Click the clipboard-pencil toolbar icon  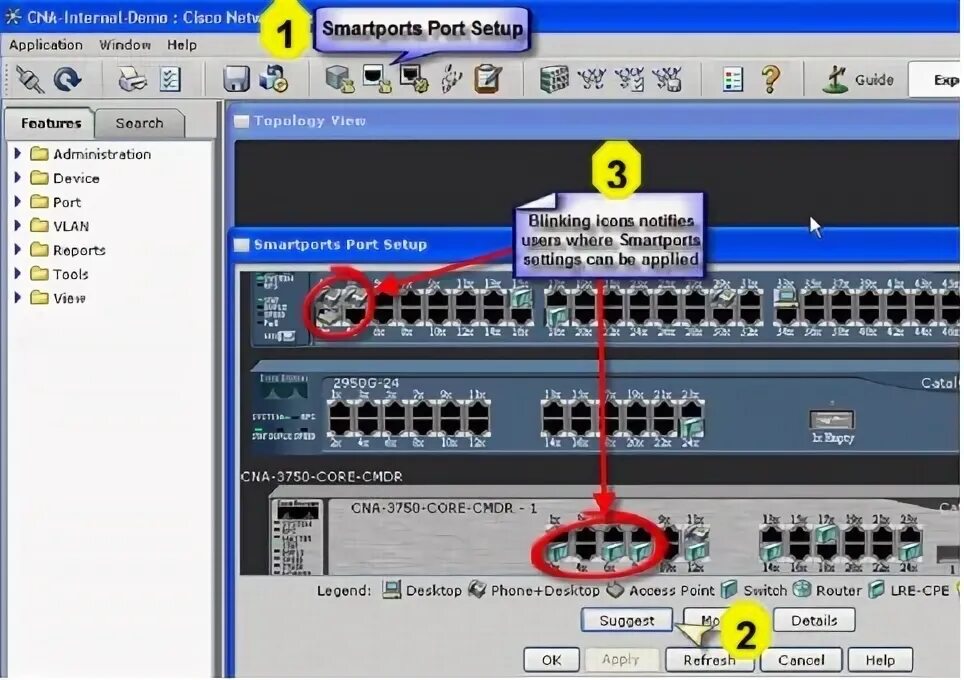[488, 79]
